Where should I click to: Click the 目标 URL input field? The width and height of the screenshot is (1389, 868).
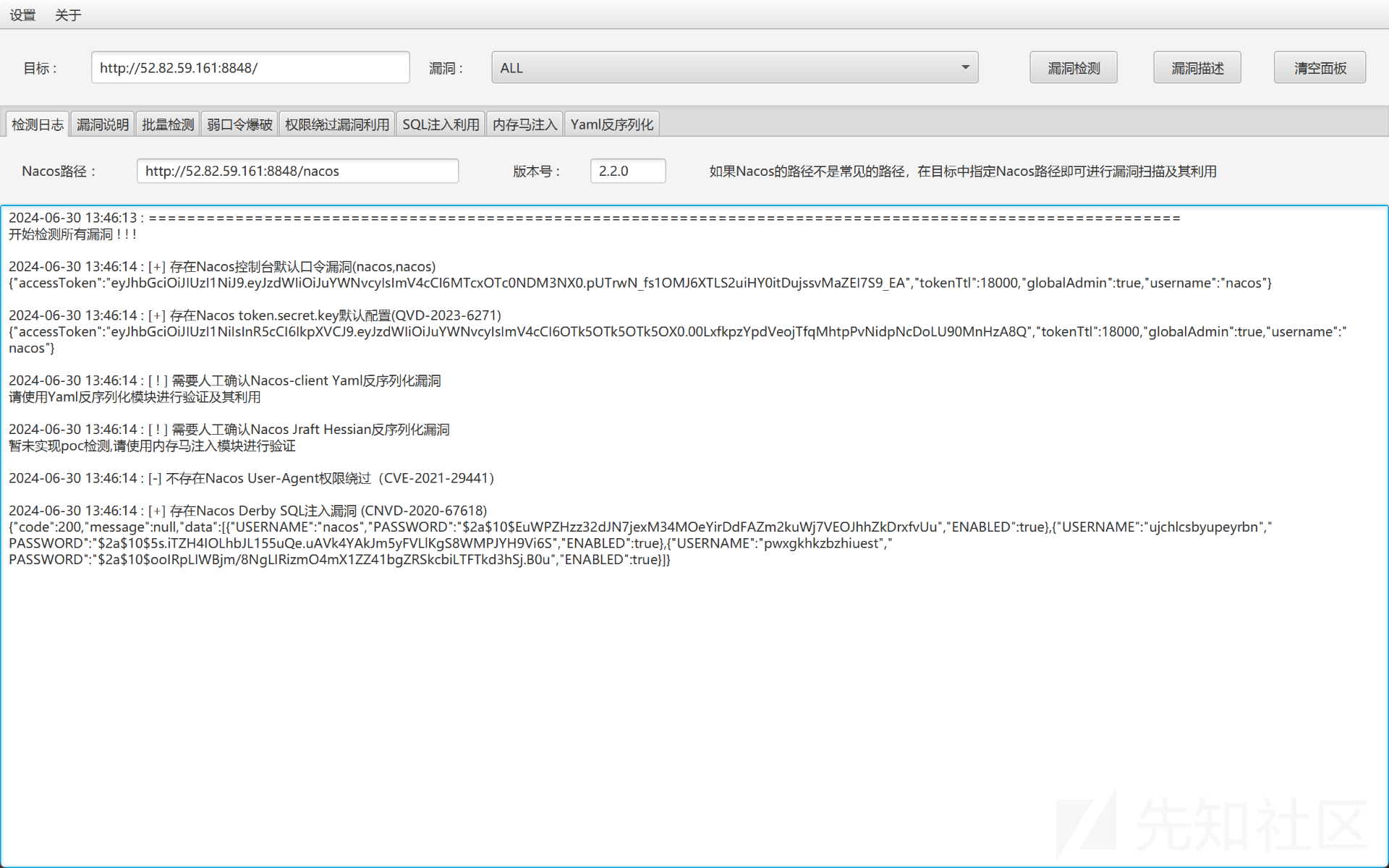click(x=250, y=67)
